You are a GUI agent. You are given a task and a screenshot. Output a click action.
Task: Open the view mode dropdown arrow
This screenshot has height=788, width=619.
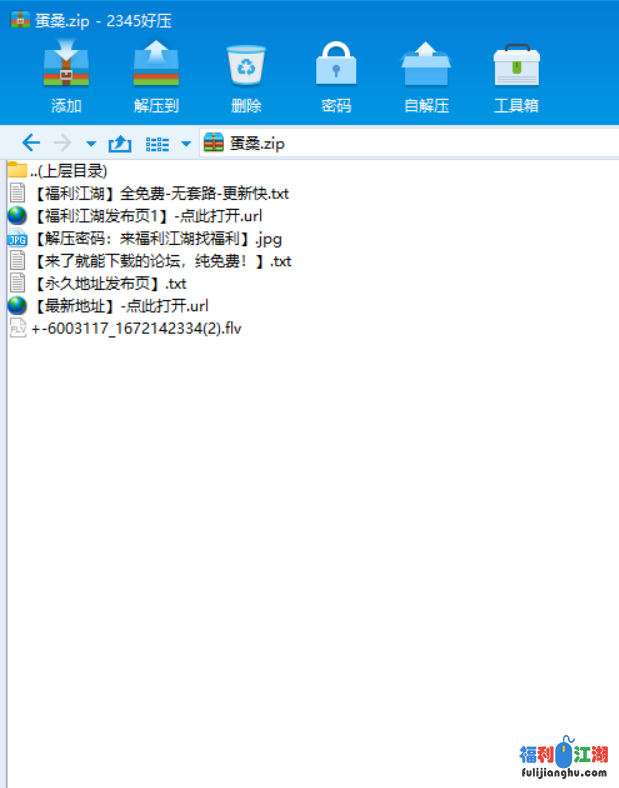[x=186, y=144]
